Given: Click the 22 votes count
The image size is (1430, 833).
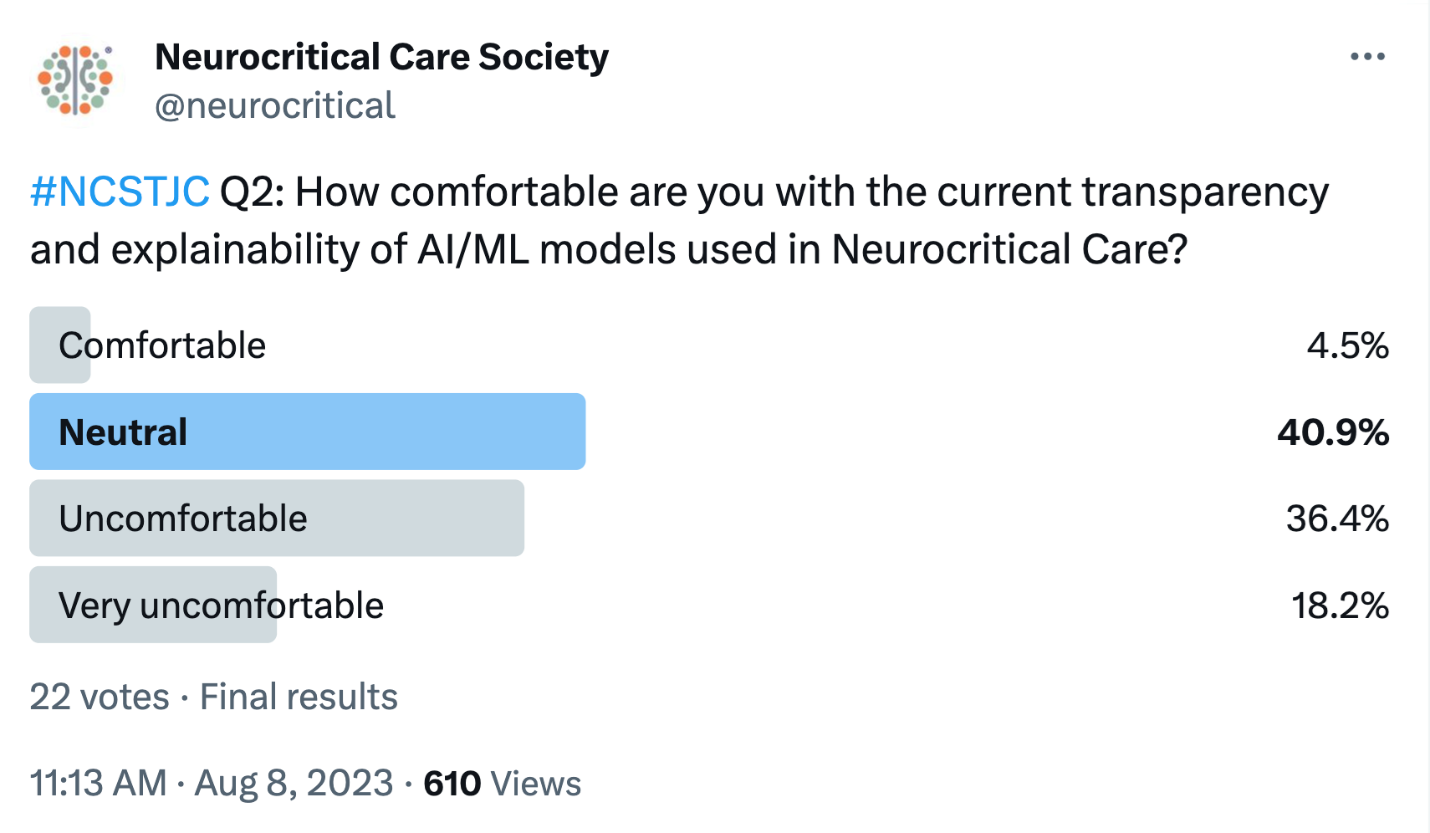Looking at the screenshot, I should [99, 696].
